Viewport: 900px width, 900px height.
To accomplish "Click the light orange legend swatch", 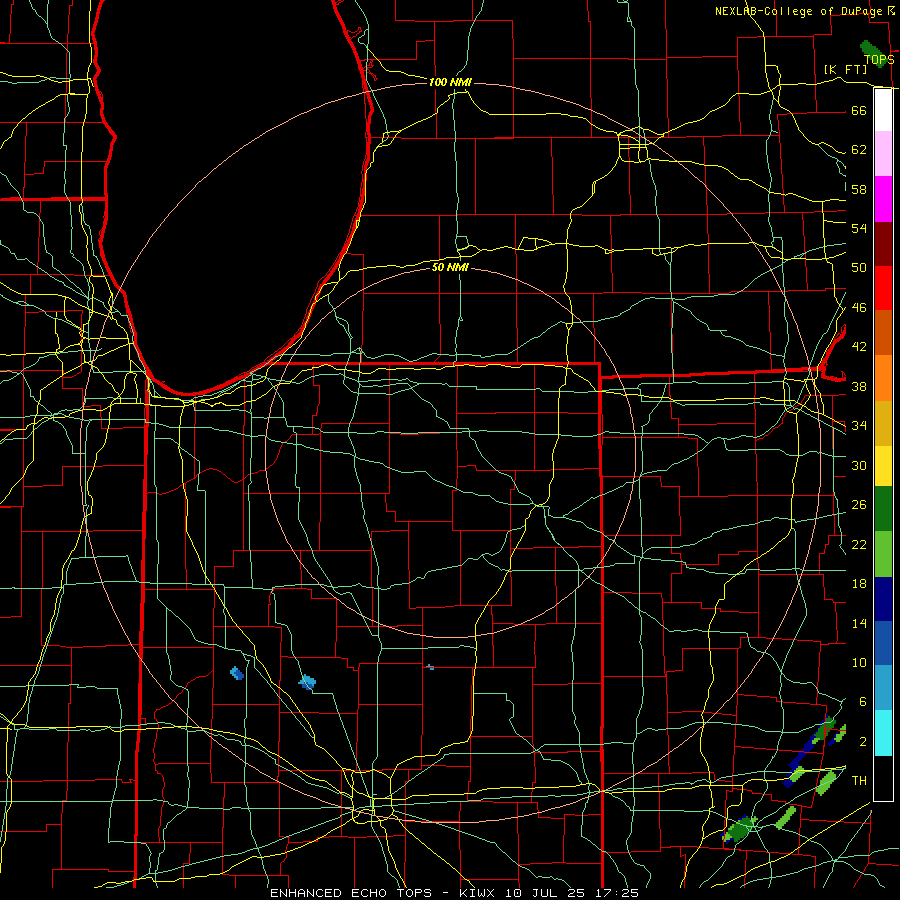I will (x=883, y=378).
